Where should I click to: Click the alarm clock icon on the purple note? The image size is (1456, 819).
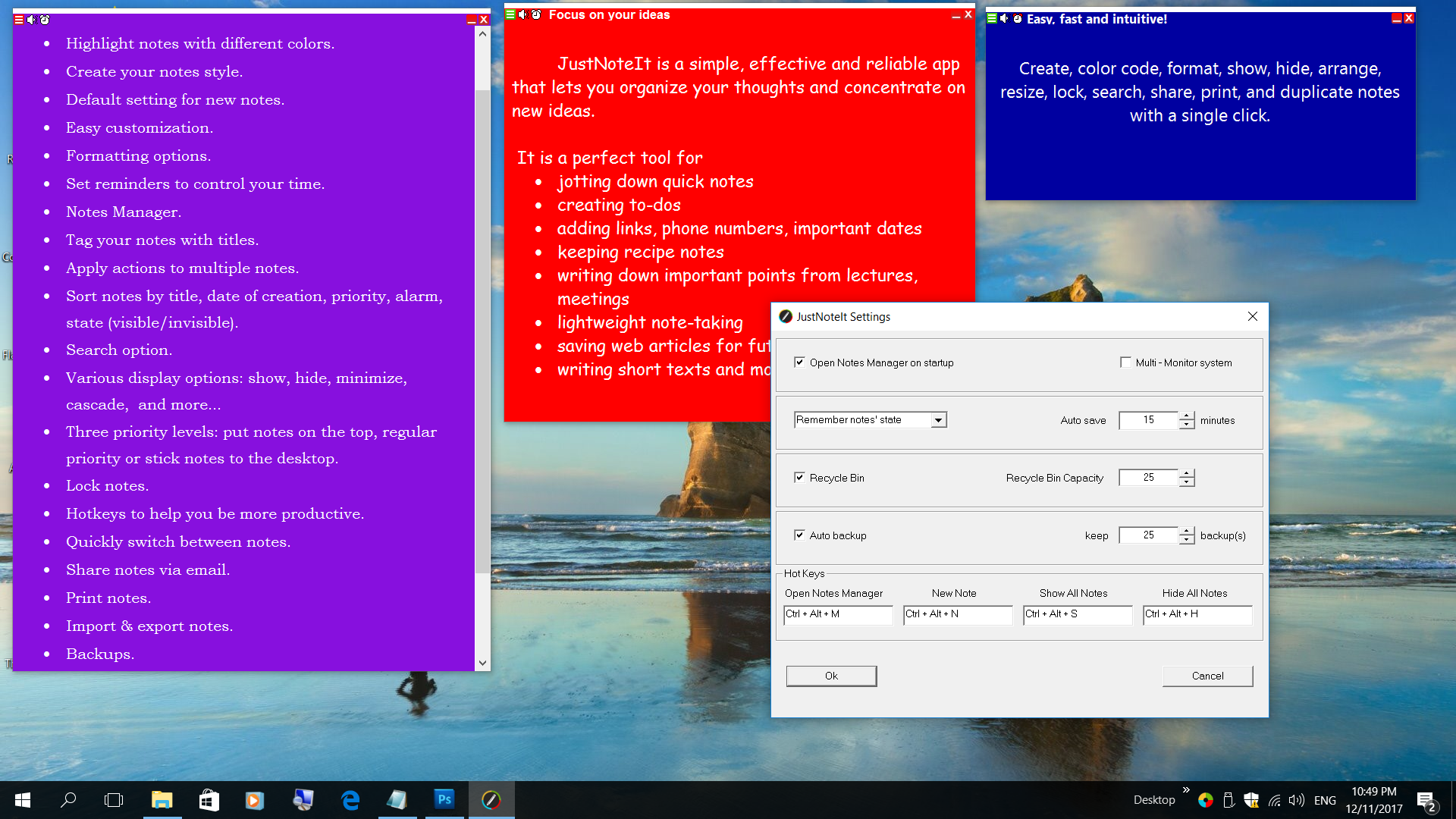point(45,20)
